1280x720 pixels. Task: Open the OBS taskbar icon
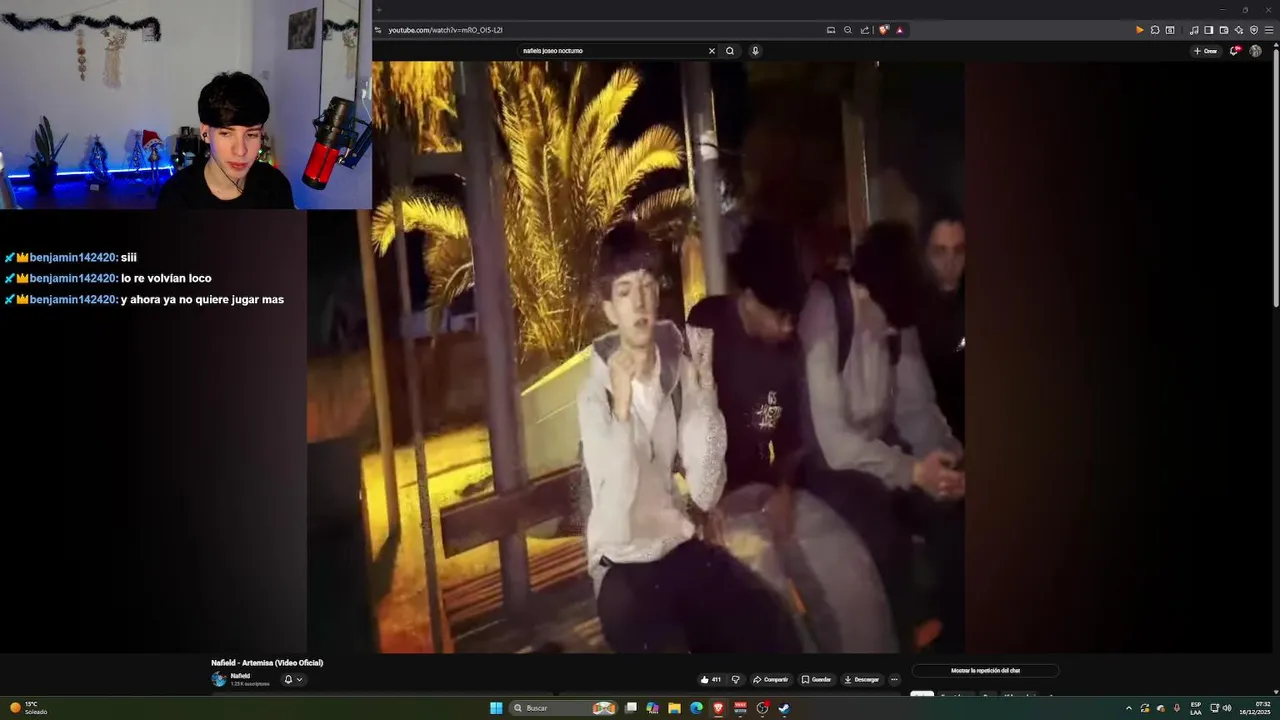tap(762, 708)
